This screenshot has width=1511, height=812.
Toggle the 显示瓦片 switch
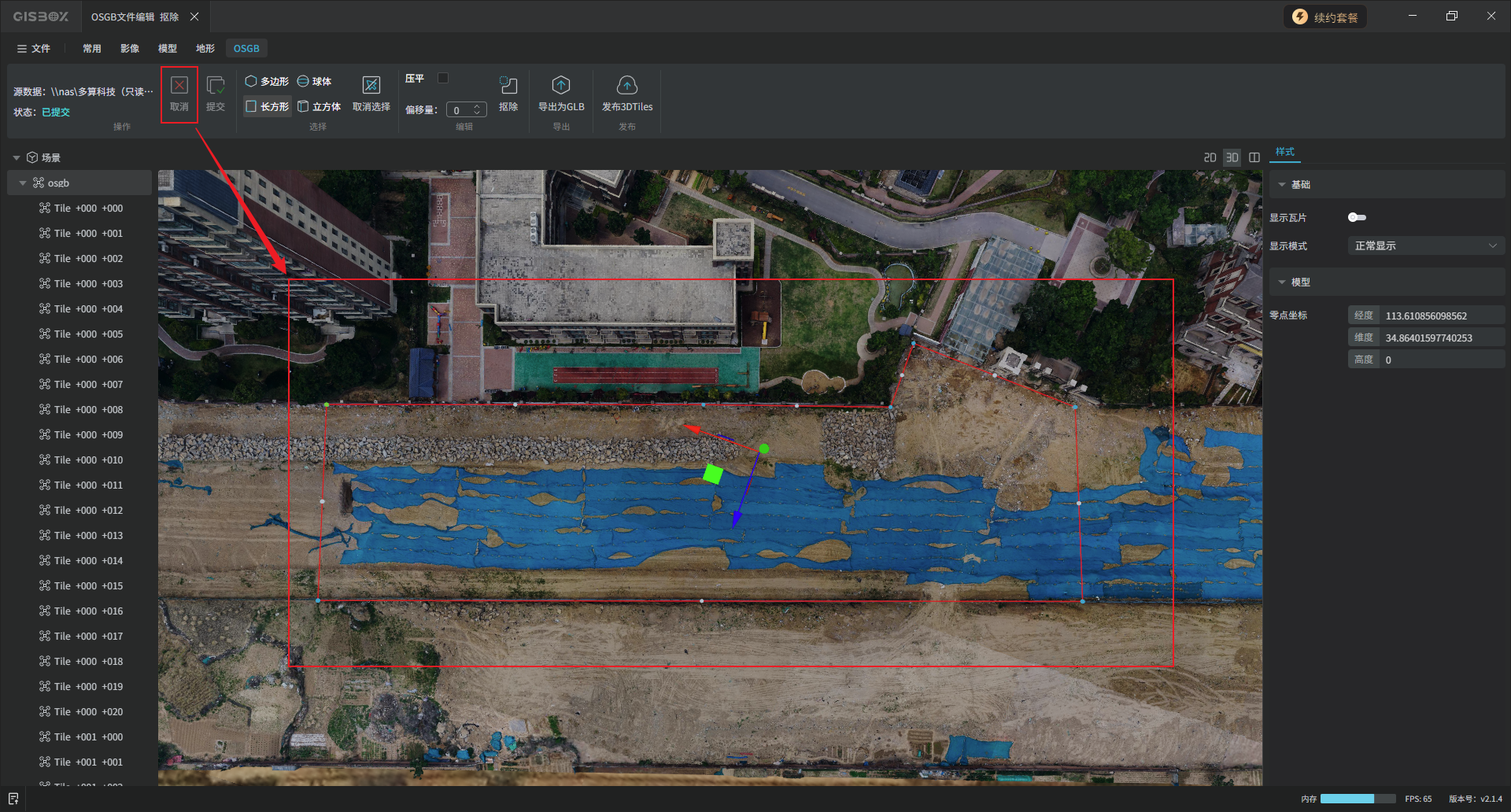pos(1357,217)
